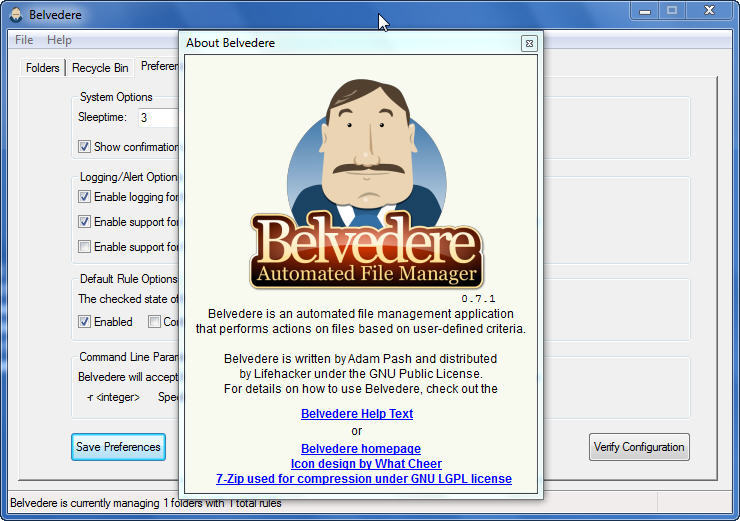Click the Belvedere app icon in title bar
Screen dimensions: 740x521
coord(16,15)
